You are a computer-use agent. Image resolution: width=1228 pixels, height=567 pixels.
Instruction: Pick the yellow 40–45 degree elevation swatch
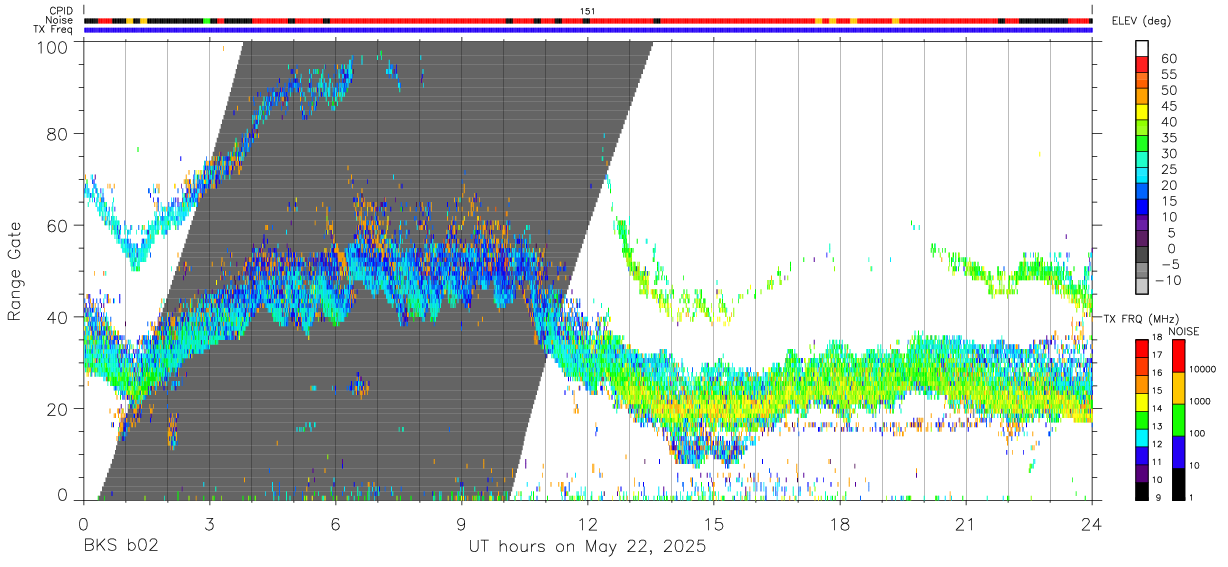1142,113
